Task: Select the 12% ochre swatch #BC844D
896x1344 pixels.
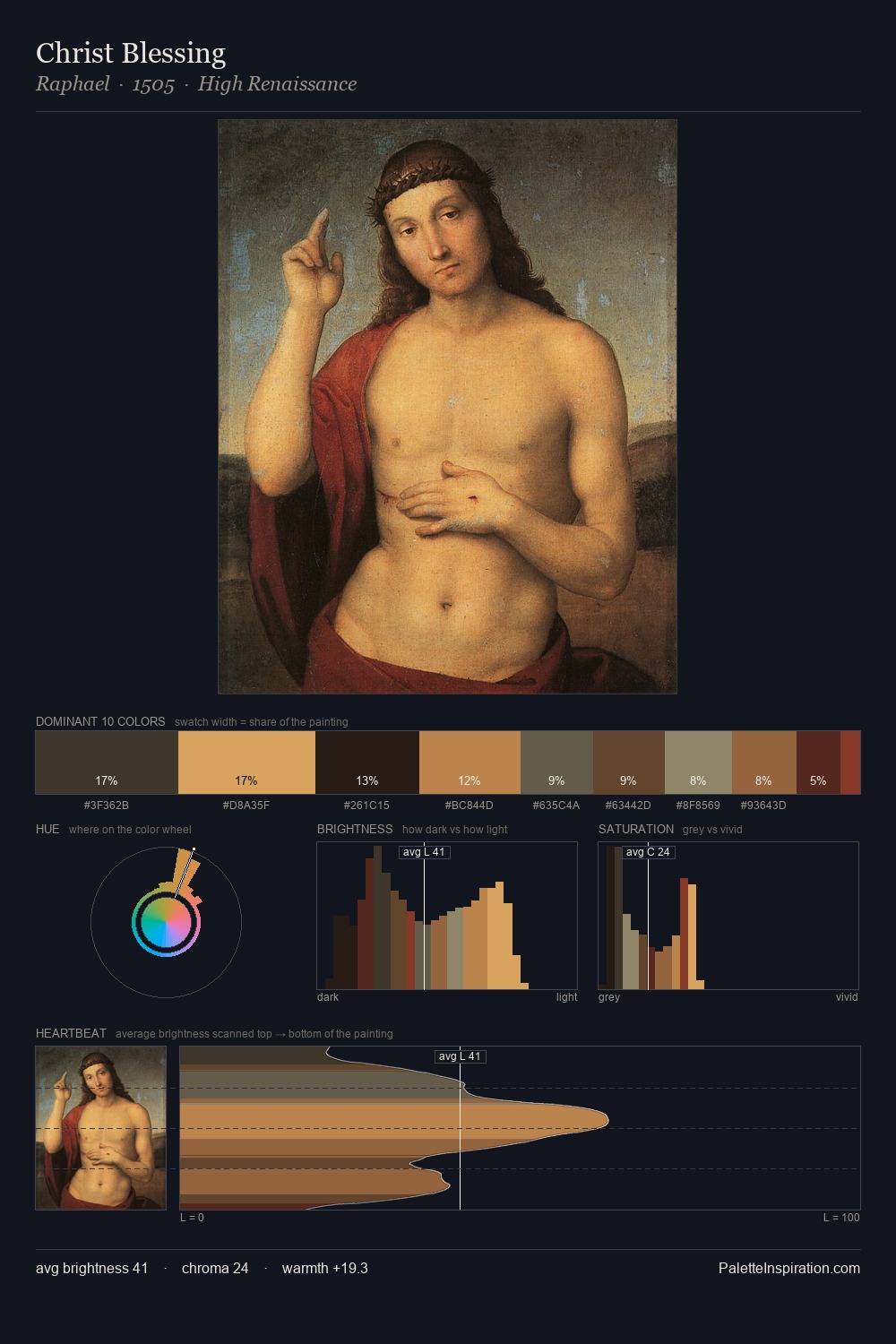Action: coord(470,762)
